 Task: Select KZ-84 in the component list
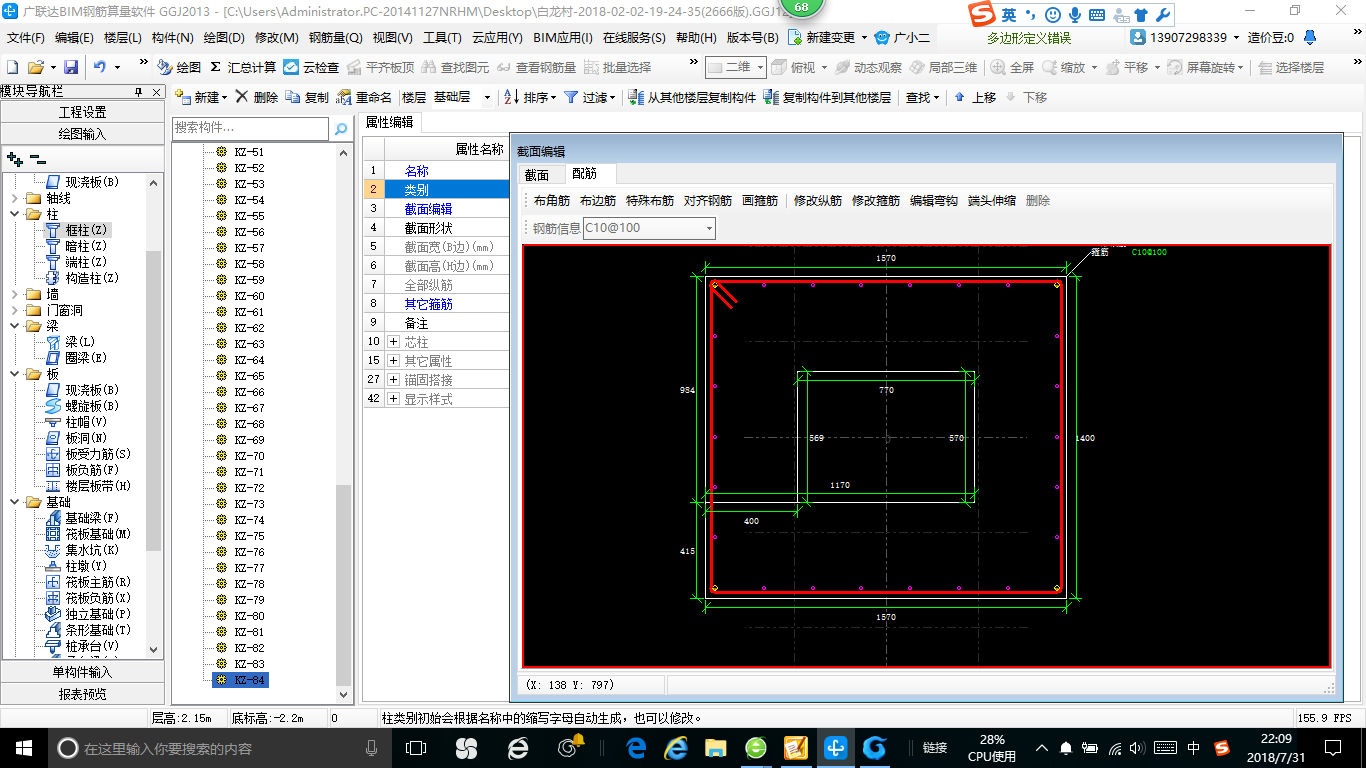(x=241, y=680)
